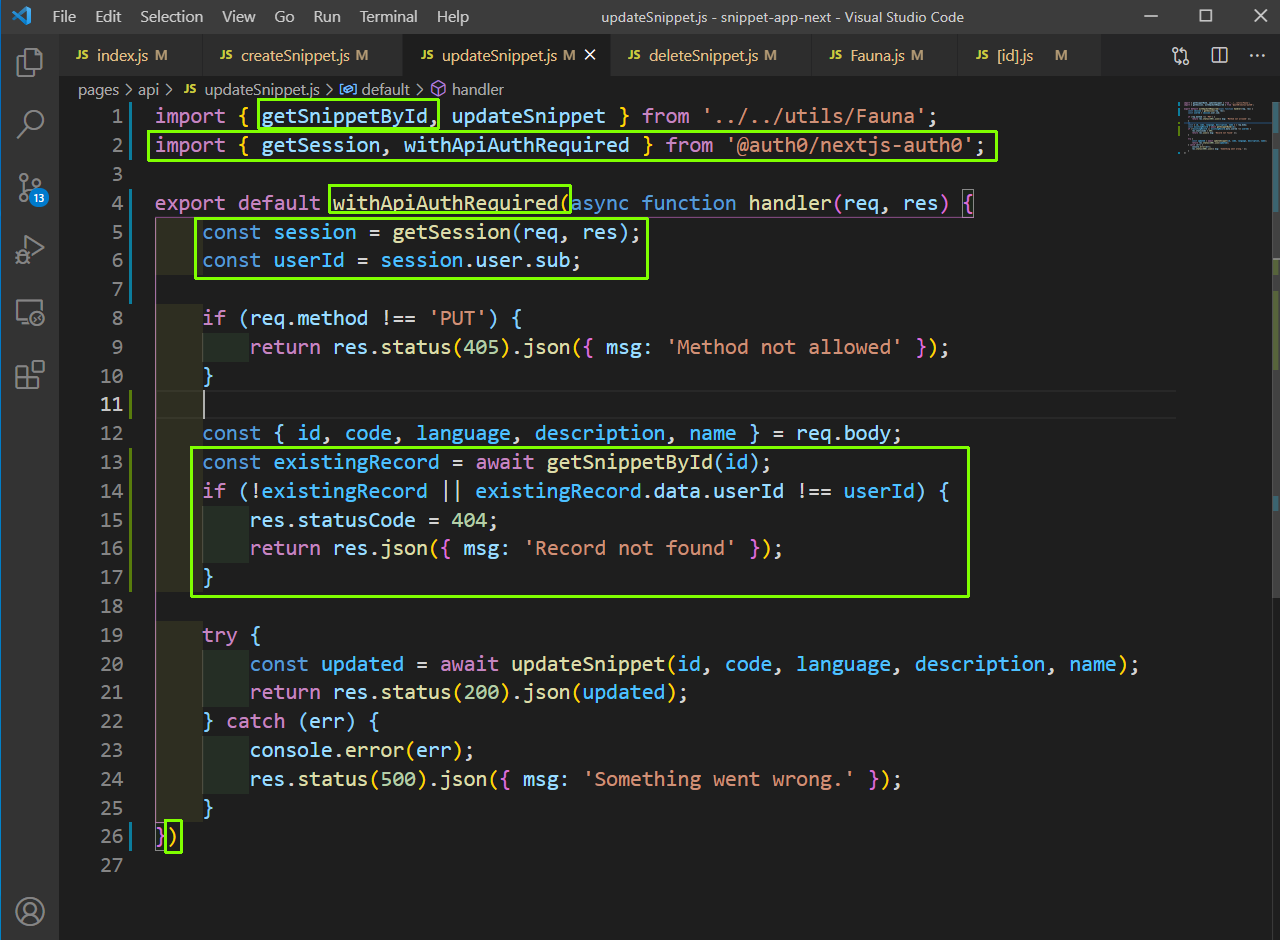Image resolution: width=1280 pixels, height=940 pixels.
Task: Click the '@auth0/nextjs-auth0' string
Action: pos(849,145)
